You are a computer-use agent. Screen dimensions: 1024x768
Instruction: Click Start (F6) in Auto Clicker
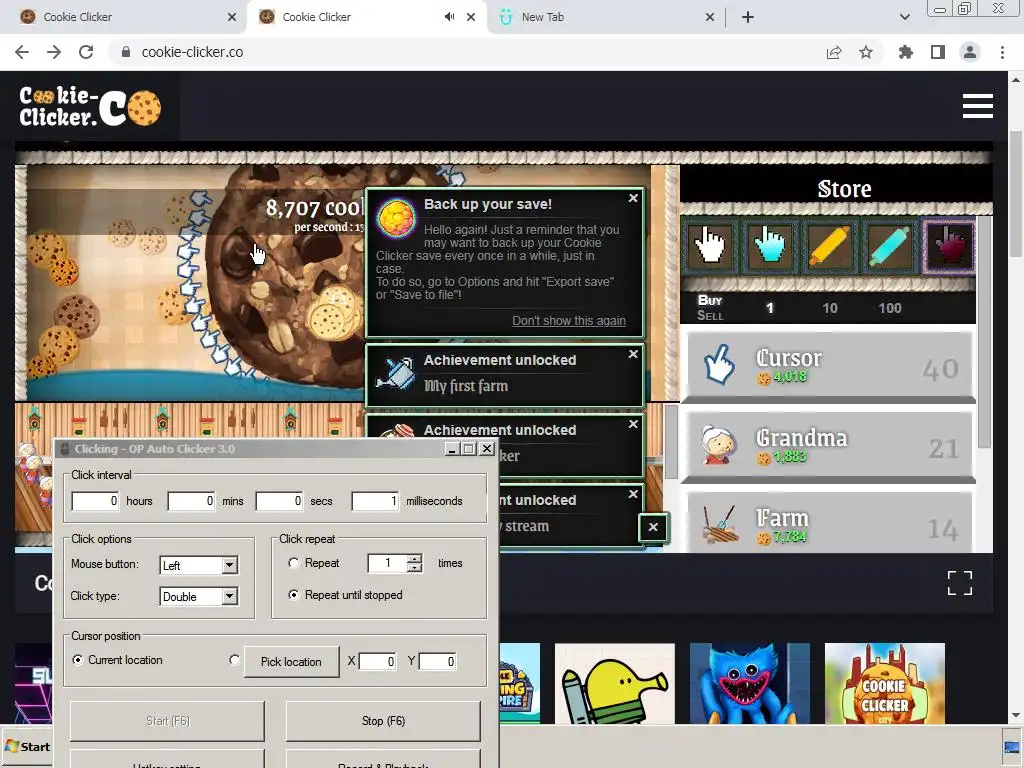(167, 721)
